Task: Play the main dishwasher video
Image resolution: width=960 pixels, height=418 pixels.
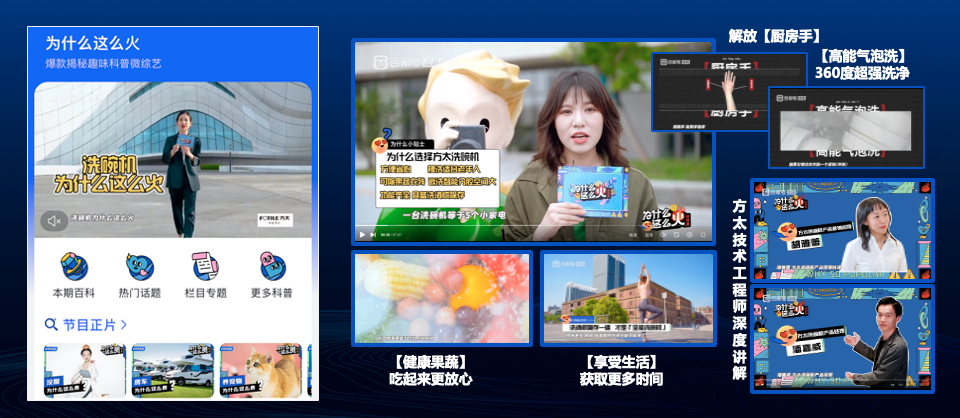Action: pos(362,234)
